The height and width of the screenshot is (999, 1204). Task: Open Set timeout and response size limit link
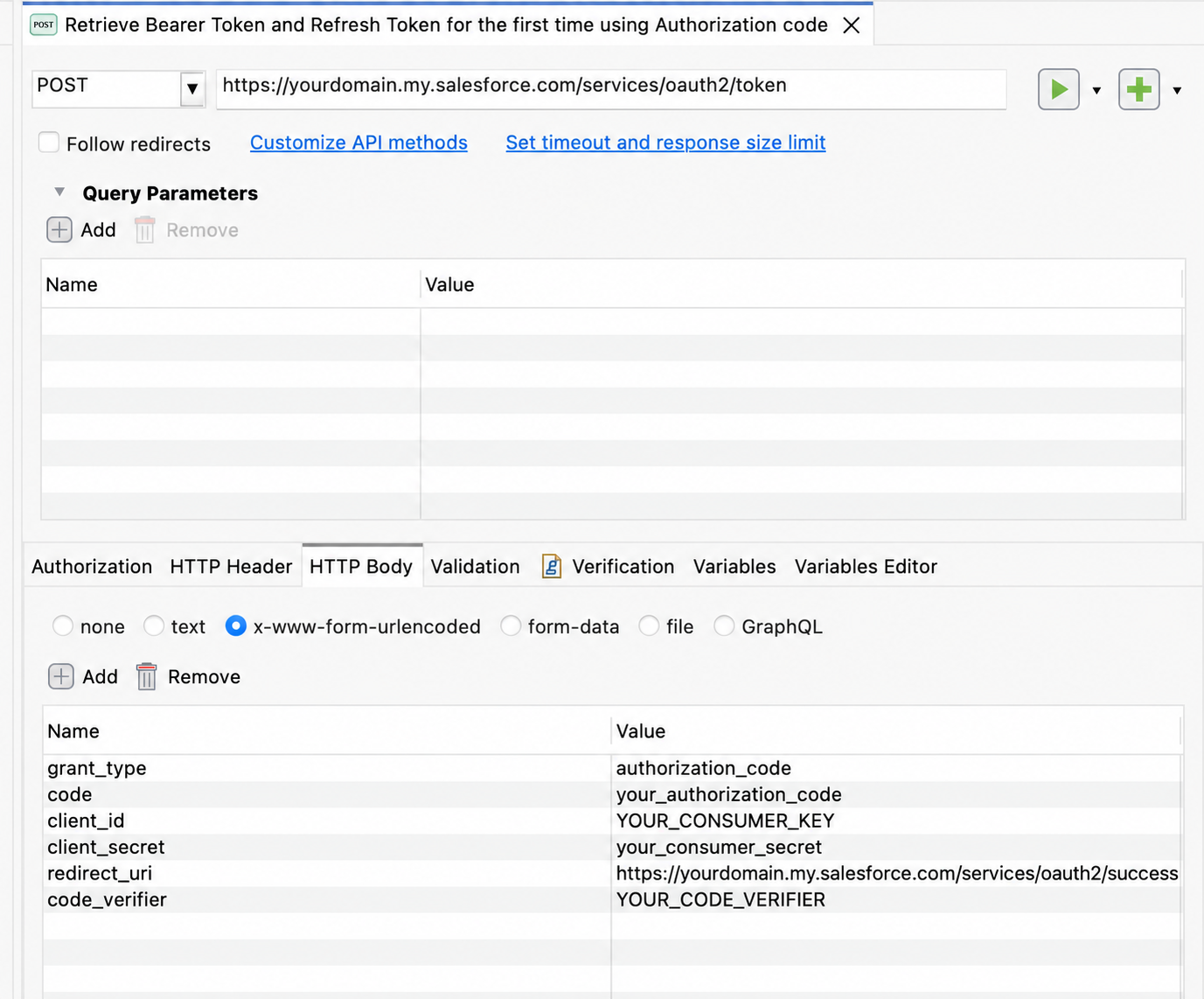coord(665,143)
